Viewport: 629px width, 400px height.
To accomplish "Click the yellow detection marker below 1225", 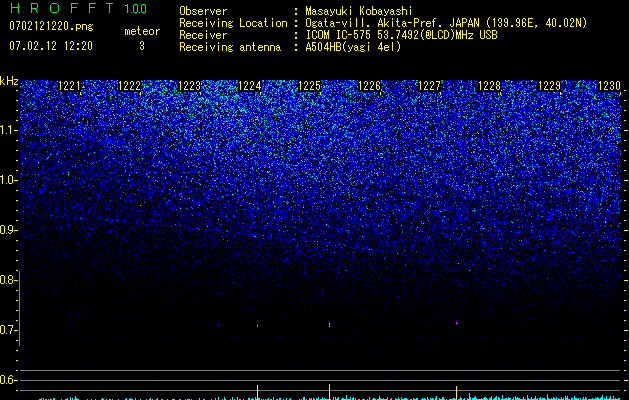I will [329, 392].
